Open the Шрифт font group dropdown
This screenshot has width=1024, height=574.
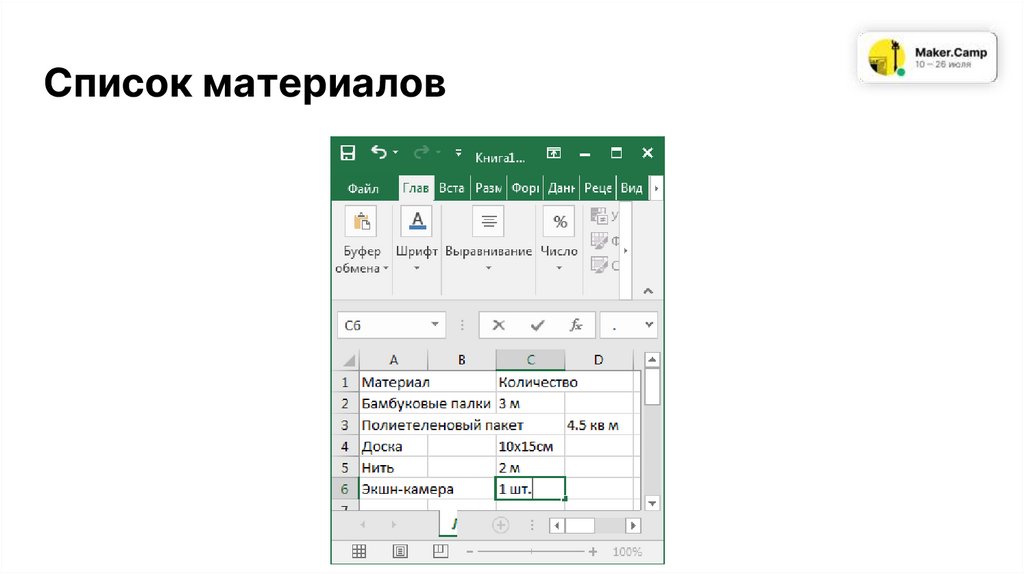pos(416,259)
